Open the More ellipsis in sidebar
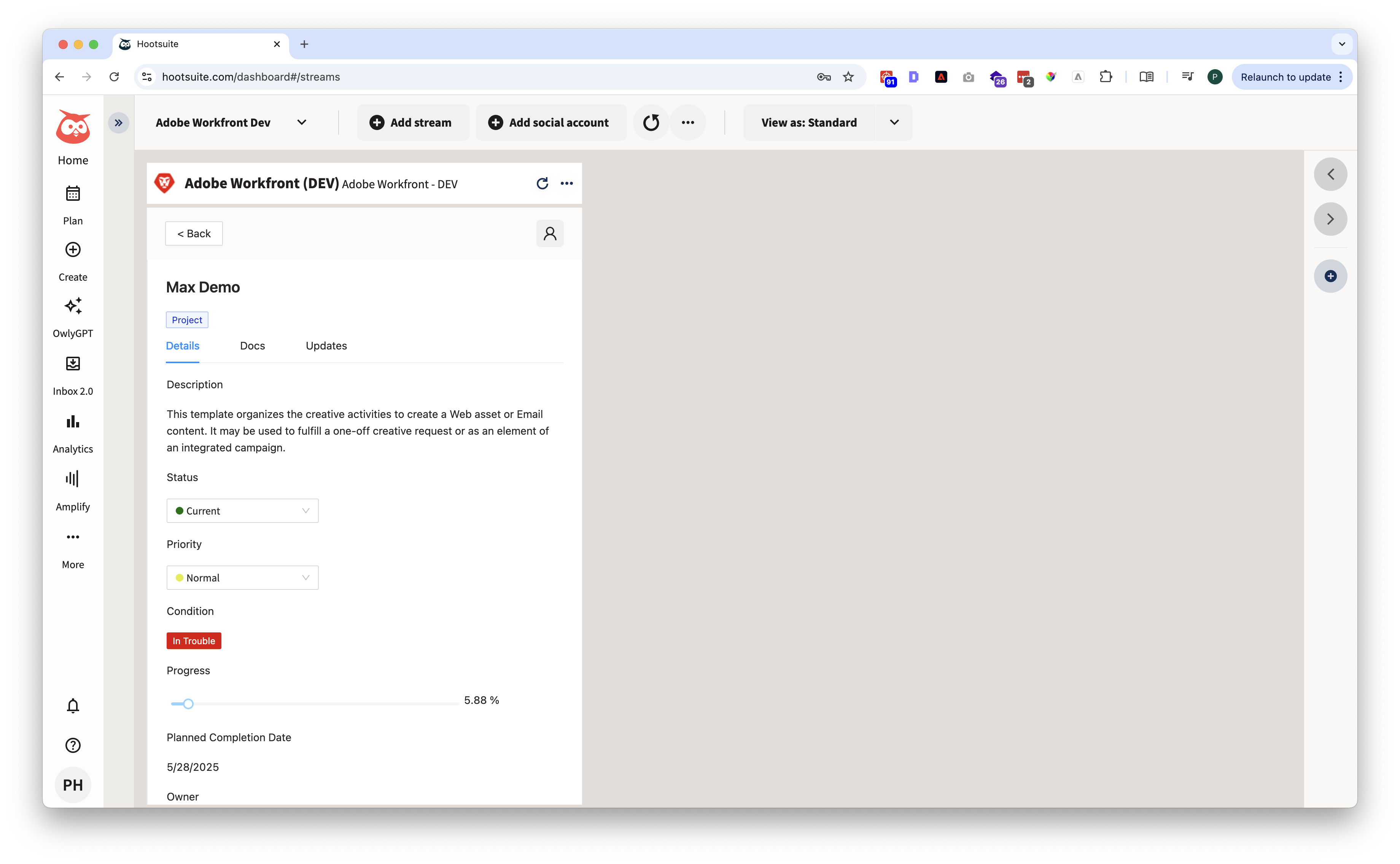 (73, 537)
